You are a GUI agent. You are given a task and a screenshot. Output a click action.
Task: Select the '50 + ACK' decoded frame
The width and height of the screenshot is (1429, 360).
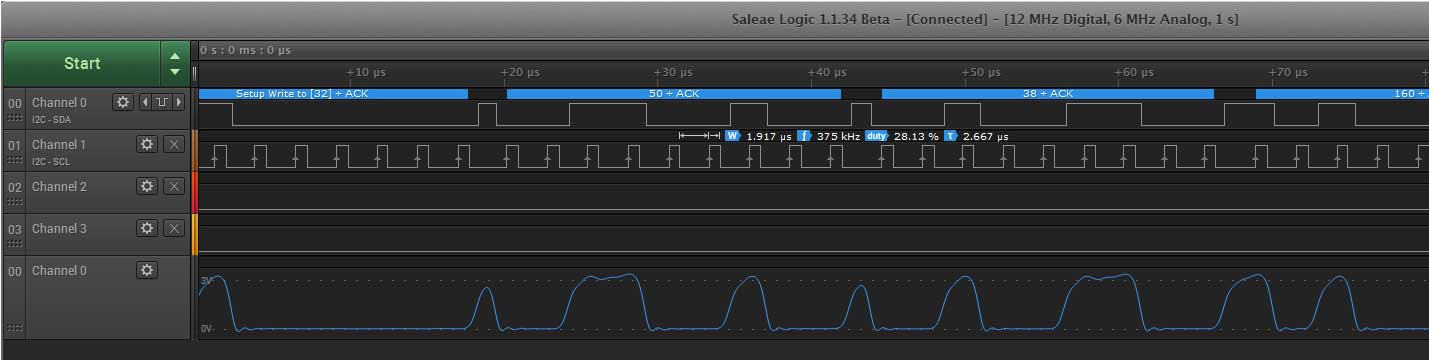[x=673, y=93]
